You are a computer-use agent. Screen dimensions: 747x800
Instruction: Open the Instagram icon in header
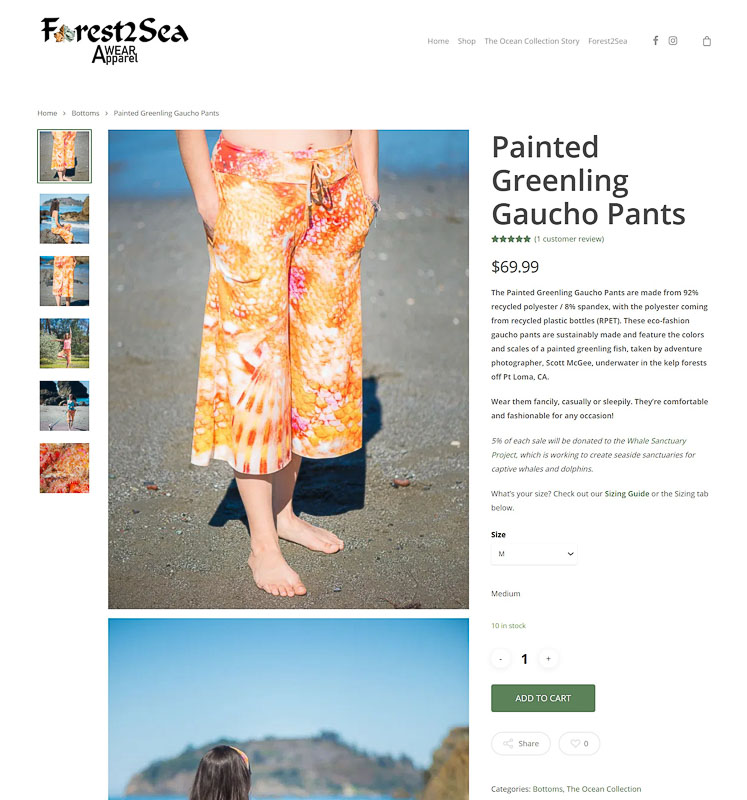pos(673,40)
